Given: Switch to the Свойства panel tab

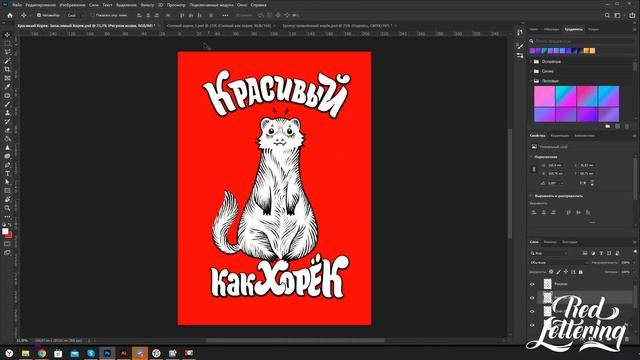Looking at the screenshot, I should (x=538, y=136).
